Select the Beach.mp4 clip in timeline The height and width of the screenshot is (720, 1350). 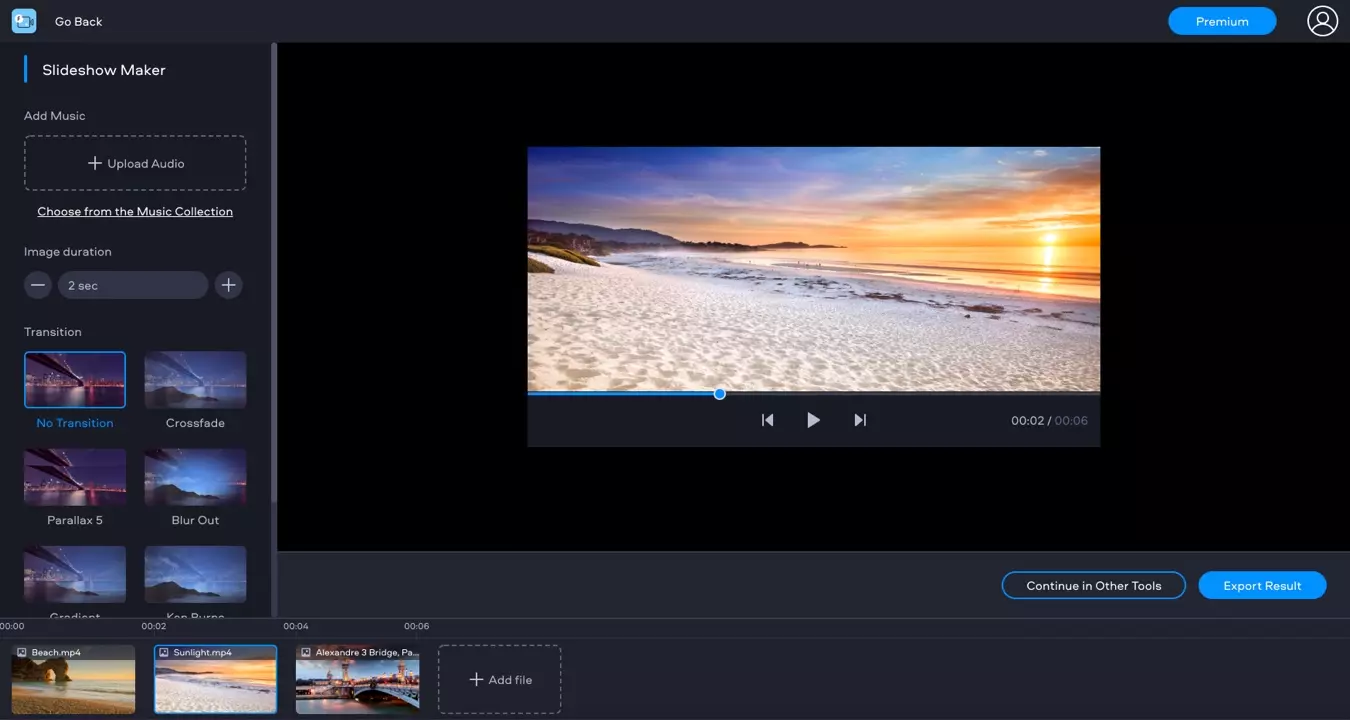point(73,680)
